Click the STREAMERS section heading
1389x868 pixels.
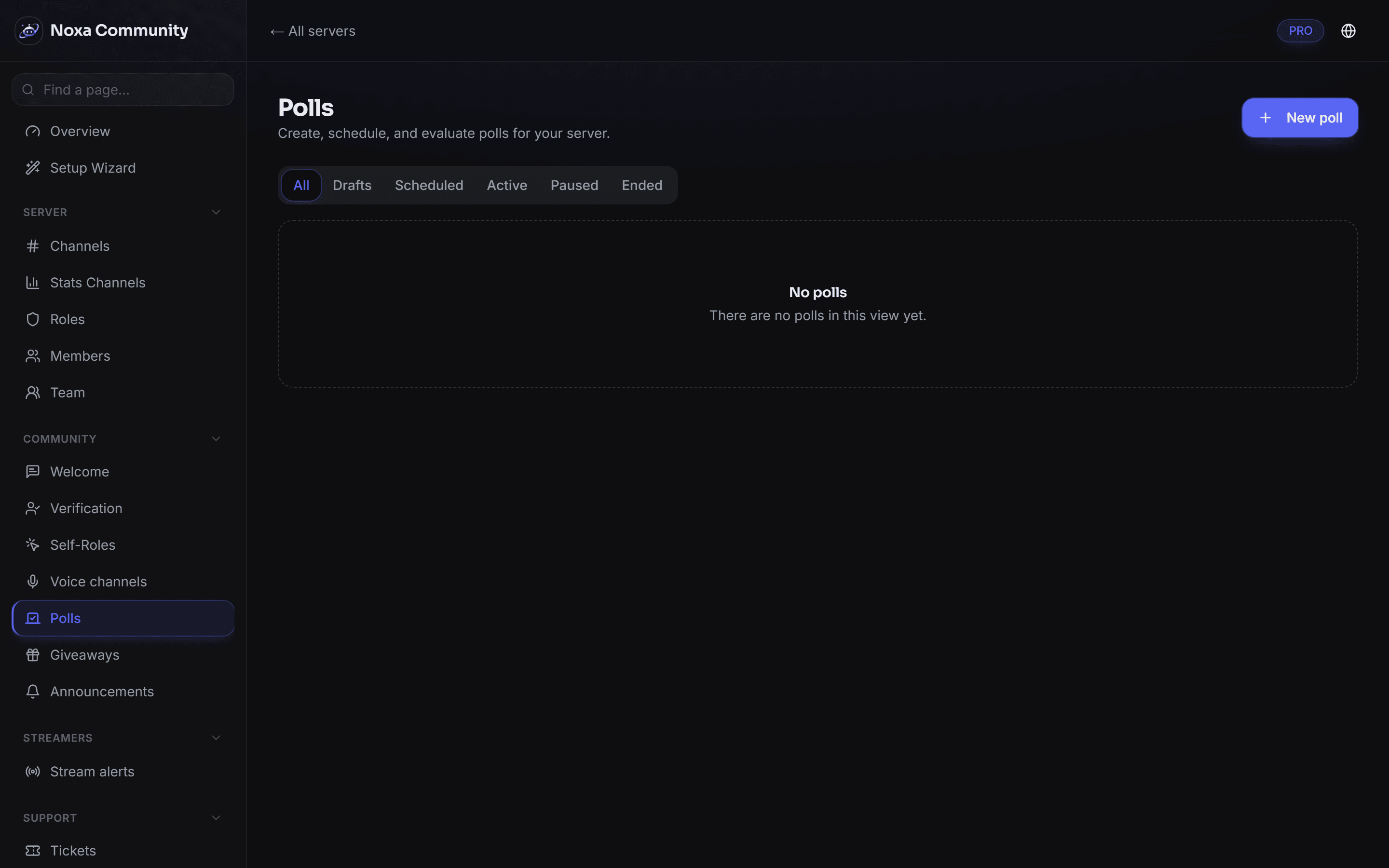pos(58,739)
